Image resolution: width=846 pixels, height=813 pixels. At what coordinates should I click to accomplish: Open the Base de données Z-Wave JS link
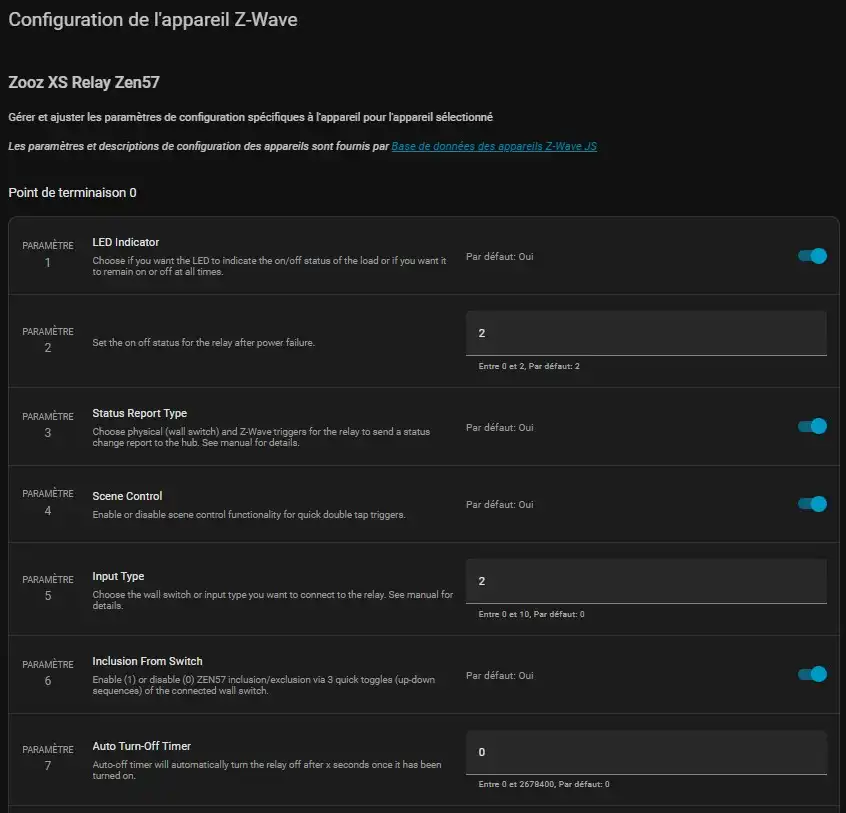[494, 146]
